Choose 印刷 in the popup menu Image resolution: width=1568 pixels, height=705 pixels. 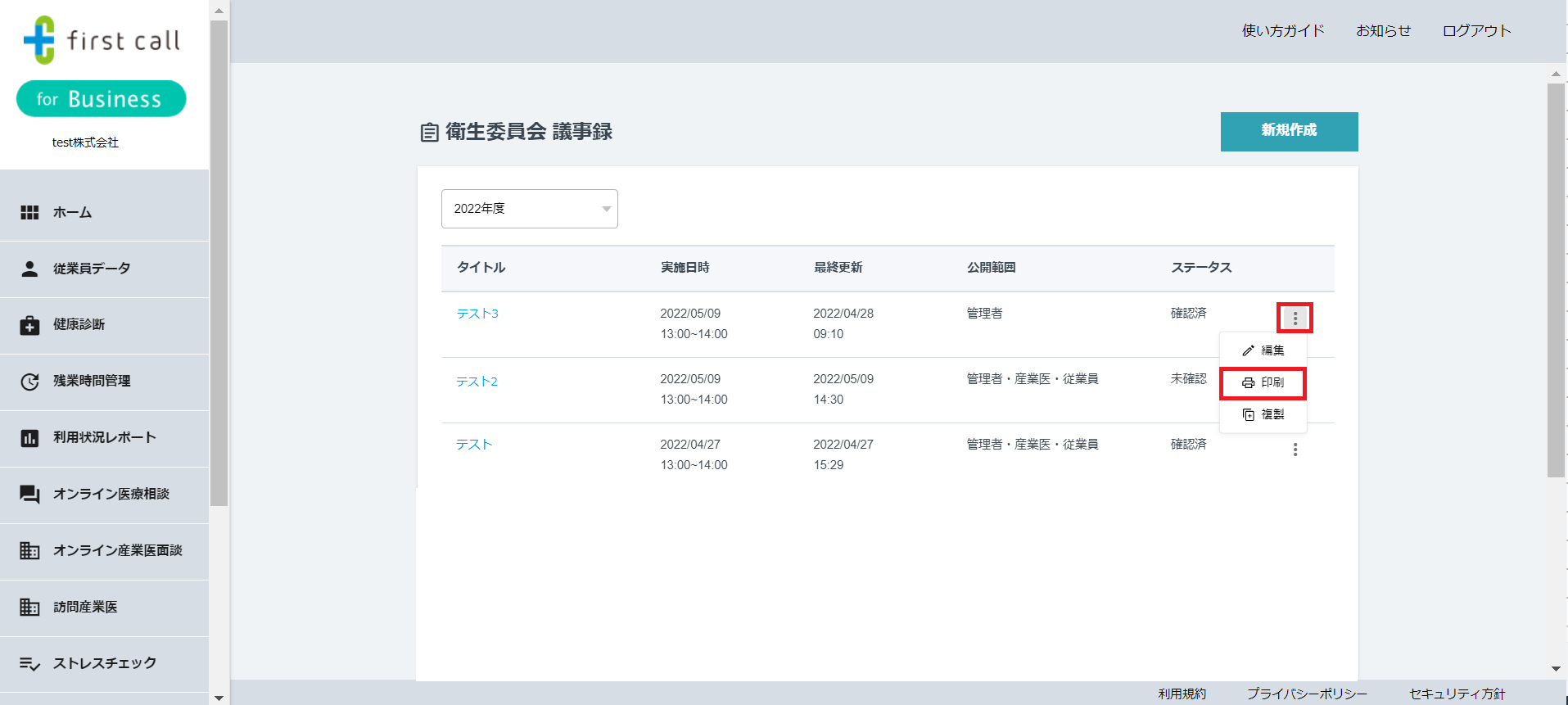click(1263, 382)
